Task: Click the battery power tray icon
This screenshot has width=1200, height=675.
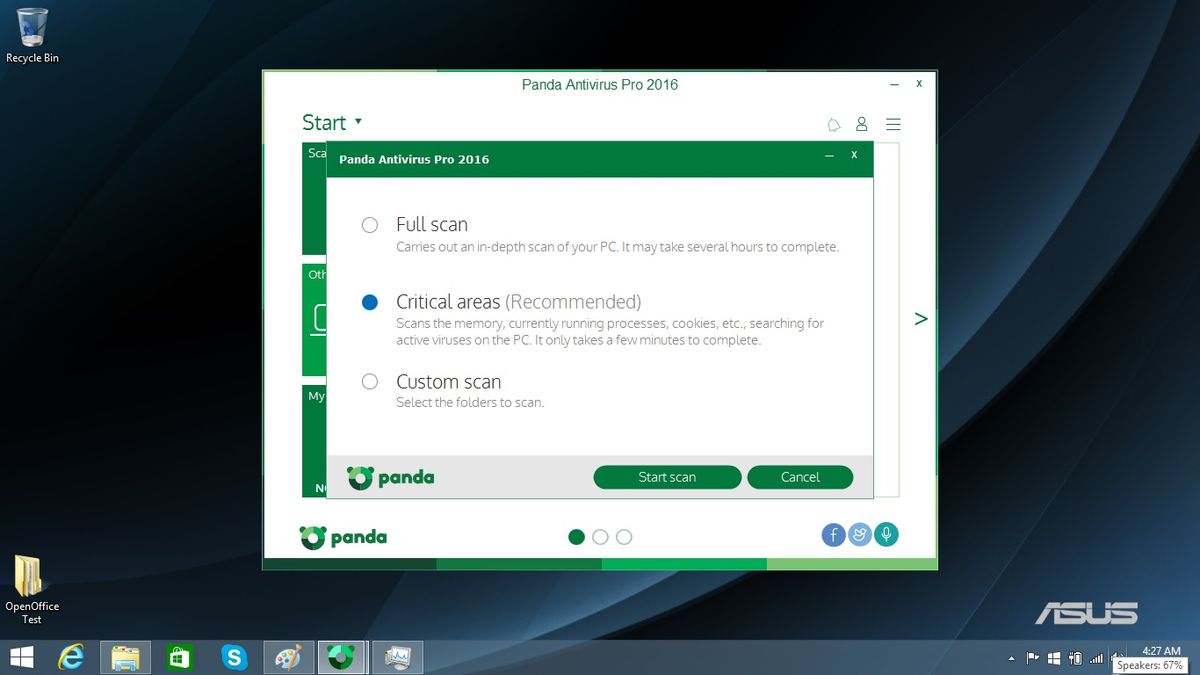Action: tap(1076, 658)
